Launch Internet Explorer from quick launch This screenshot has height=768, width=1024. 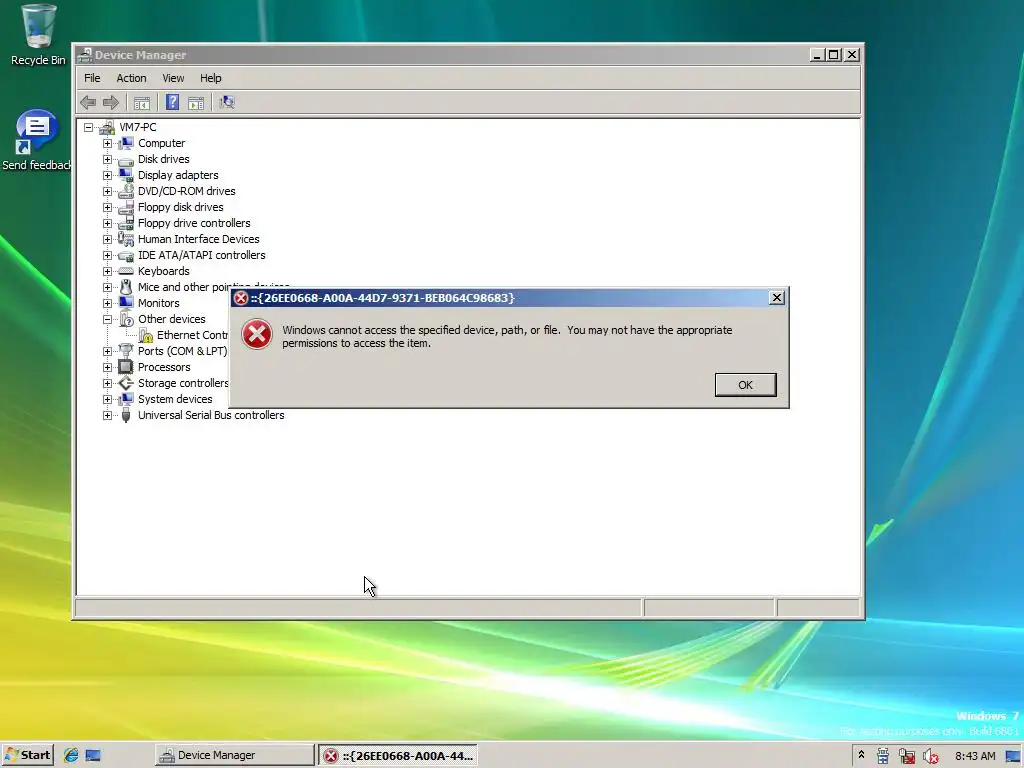pyautogui.click(x=71, y=755)
